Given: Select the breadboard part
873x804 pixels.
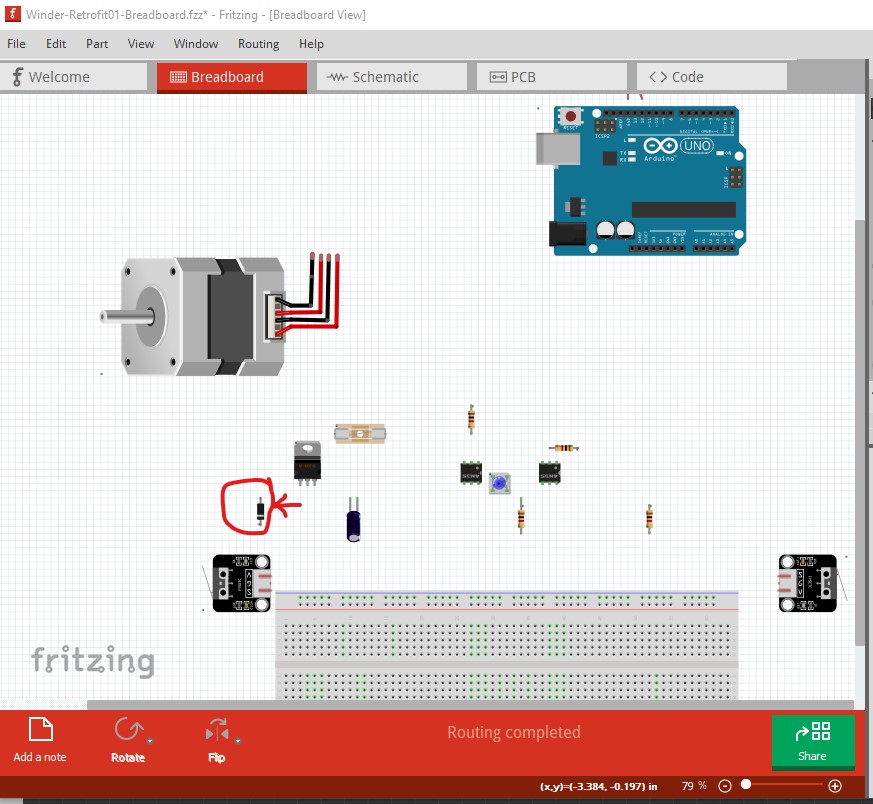Looking at the screenshot, I should tap(507, 646).
